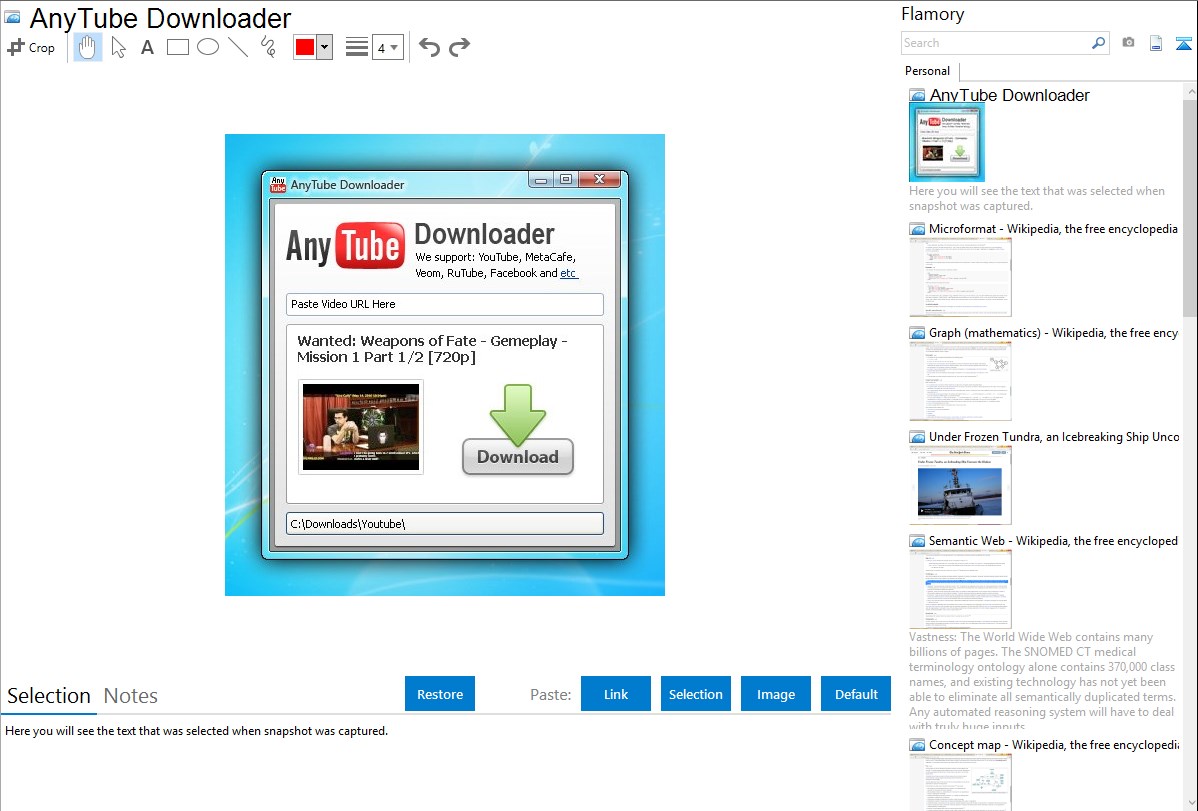Screen dimensions: 1198x811
Task: Click the red color swatch
Action: (305, 47)
